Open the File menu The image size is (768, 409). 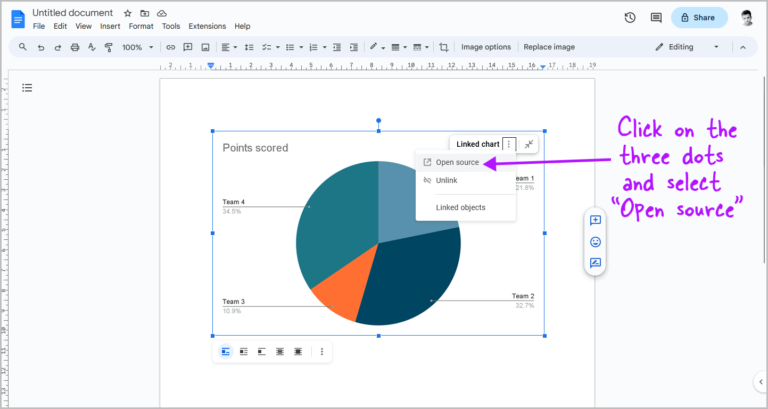click(x=39, y=26)
